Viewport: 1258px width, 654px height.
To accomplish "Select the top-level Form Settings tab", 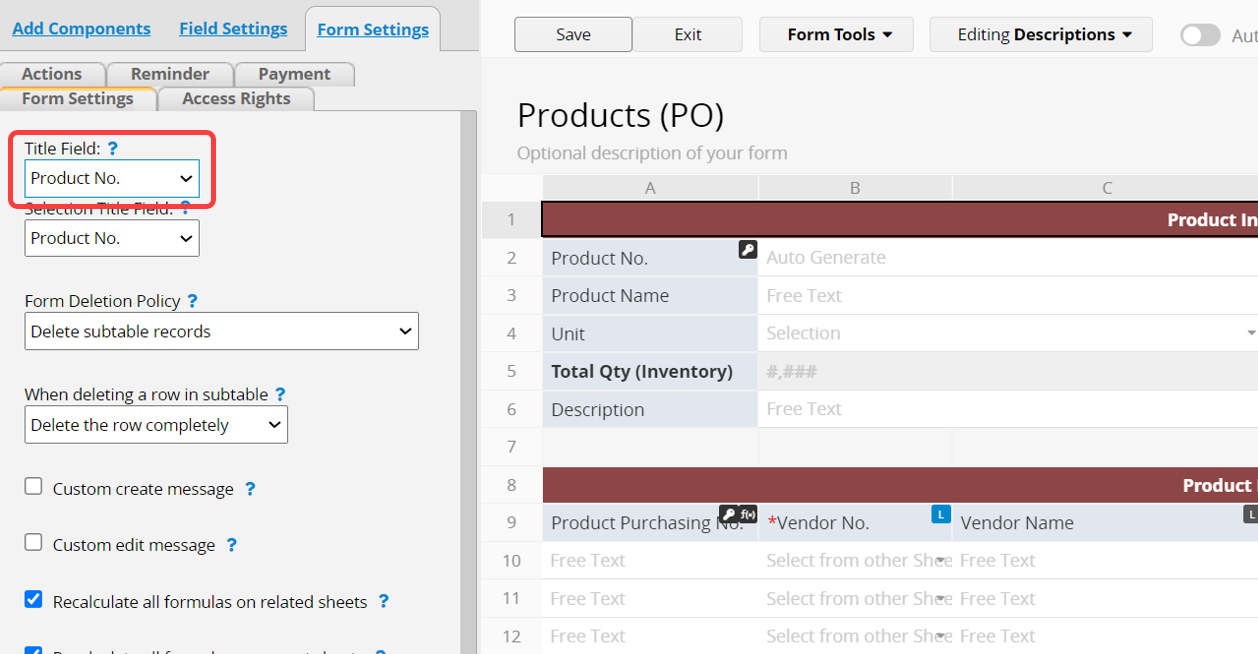I will [373, 30].
